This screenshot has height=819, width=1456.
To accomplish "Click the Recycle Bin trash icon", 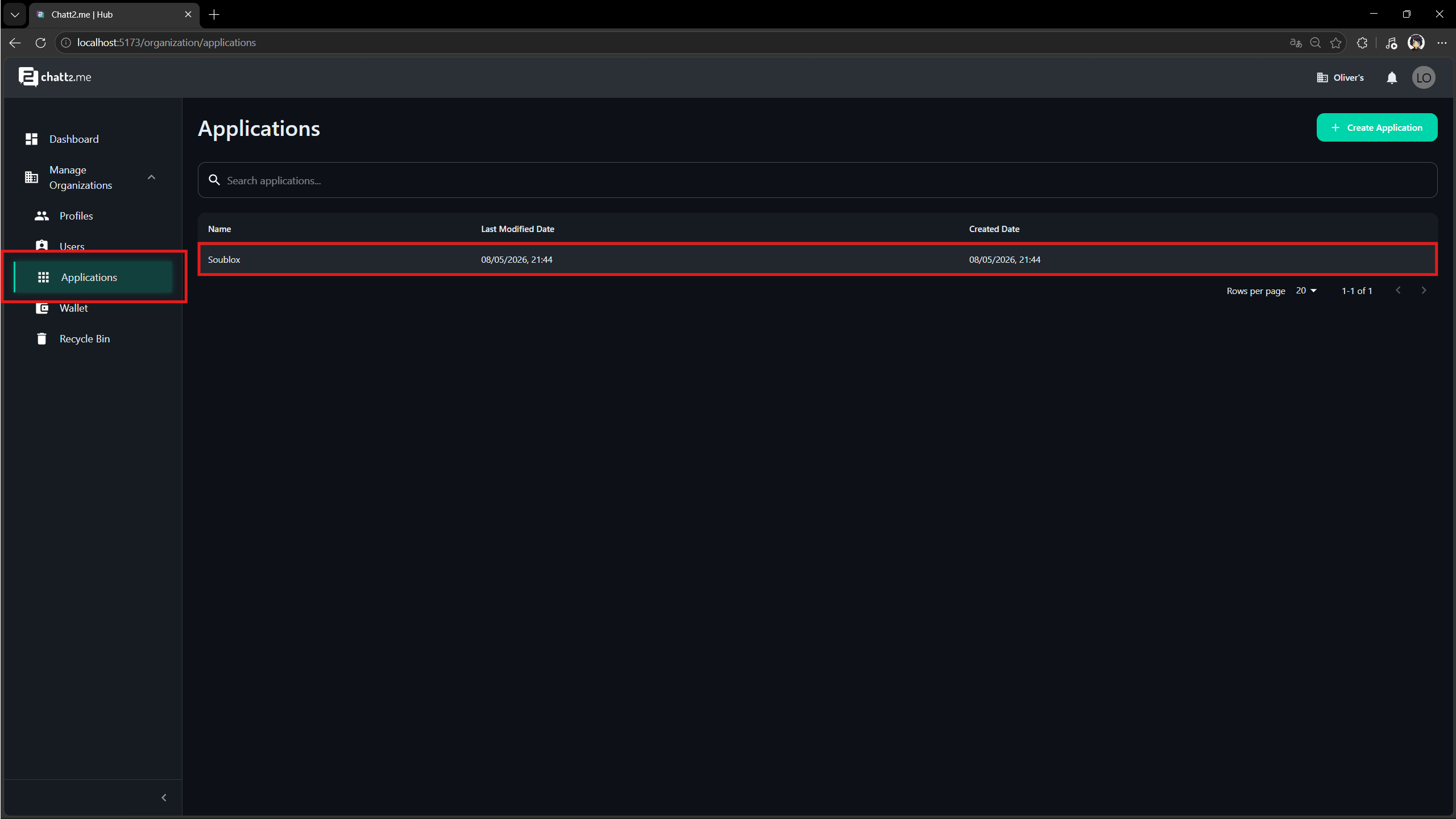I will pos(42,339).
